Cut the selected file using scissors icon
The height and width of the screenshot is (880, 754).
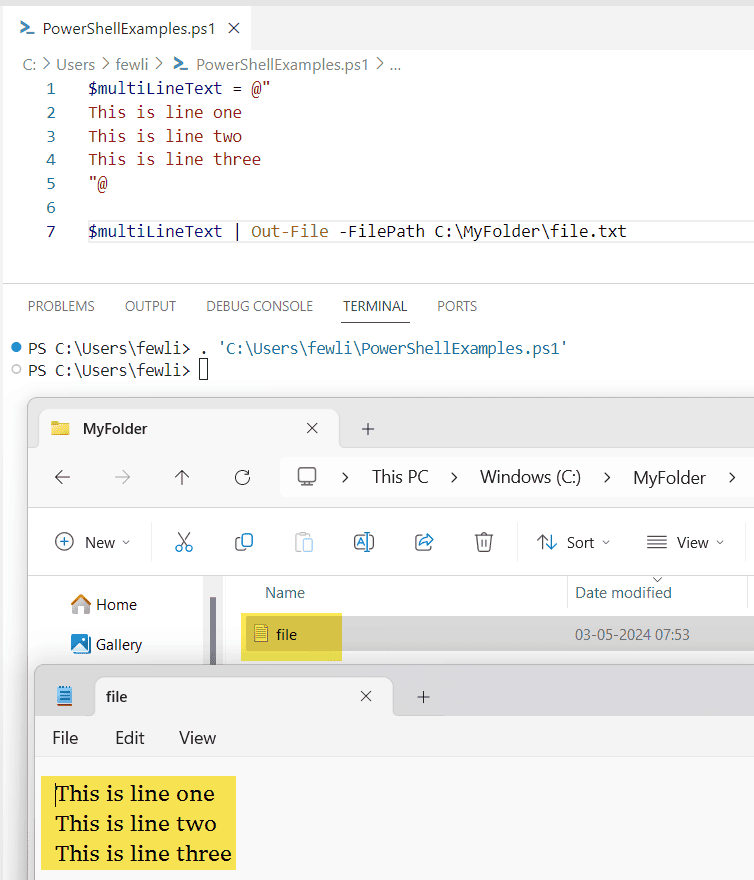pos(184,541)
